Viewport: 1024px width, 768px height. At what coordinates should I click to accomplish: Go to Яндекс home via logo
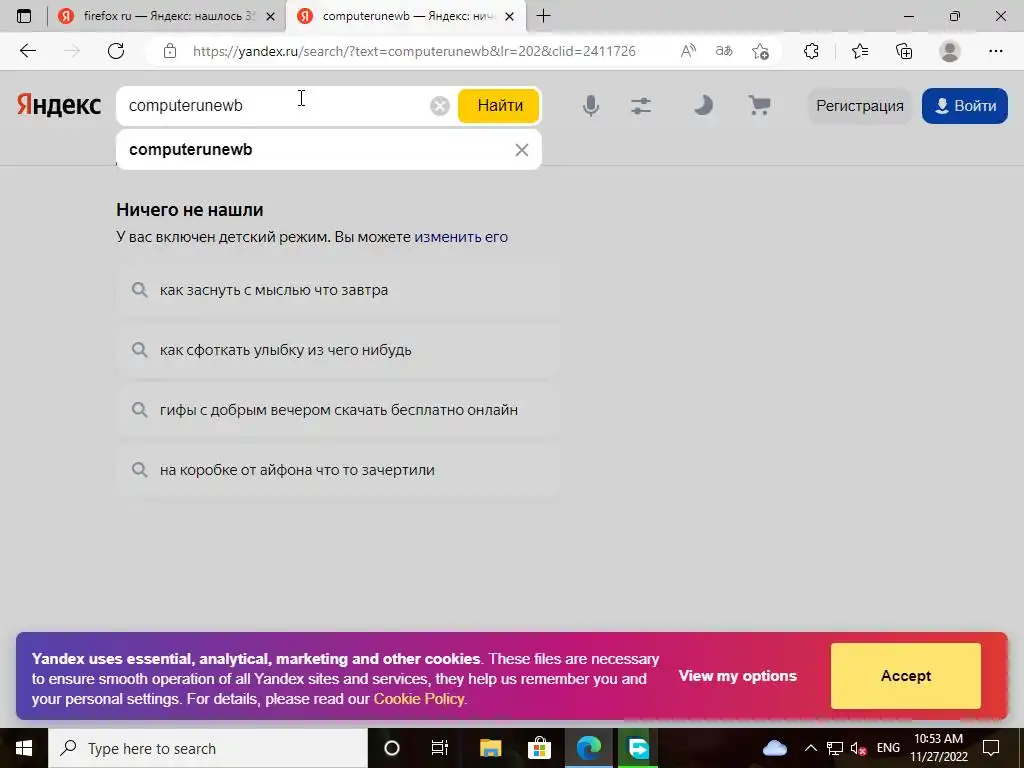coord(59,105)
